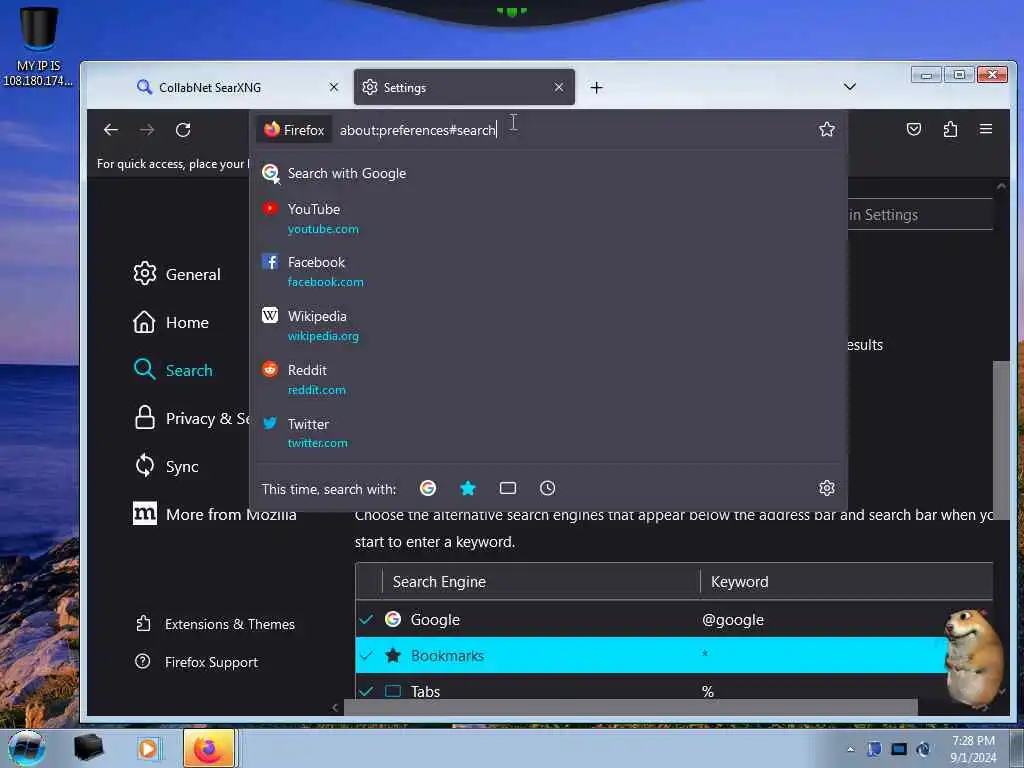Search History one-off clock icon
The image size is (1024, 768).
click(547, 488)
